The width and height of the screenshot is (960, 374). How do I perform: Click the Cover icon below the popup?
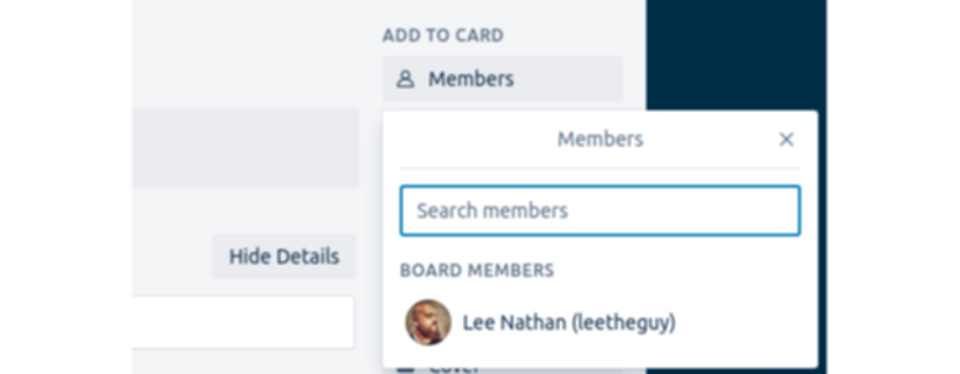406,370
